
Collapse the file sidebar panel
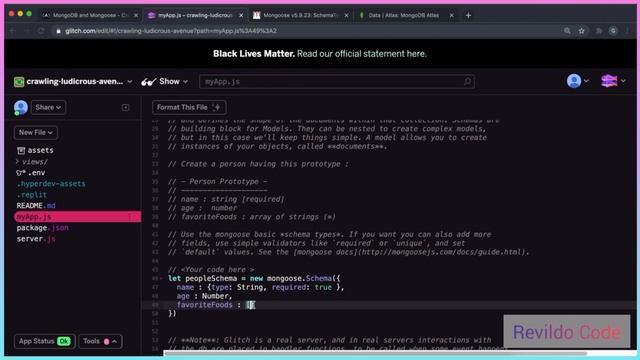(x=125, y=107)
